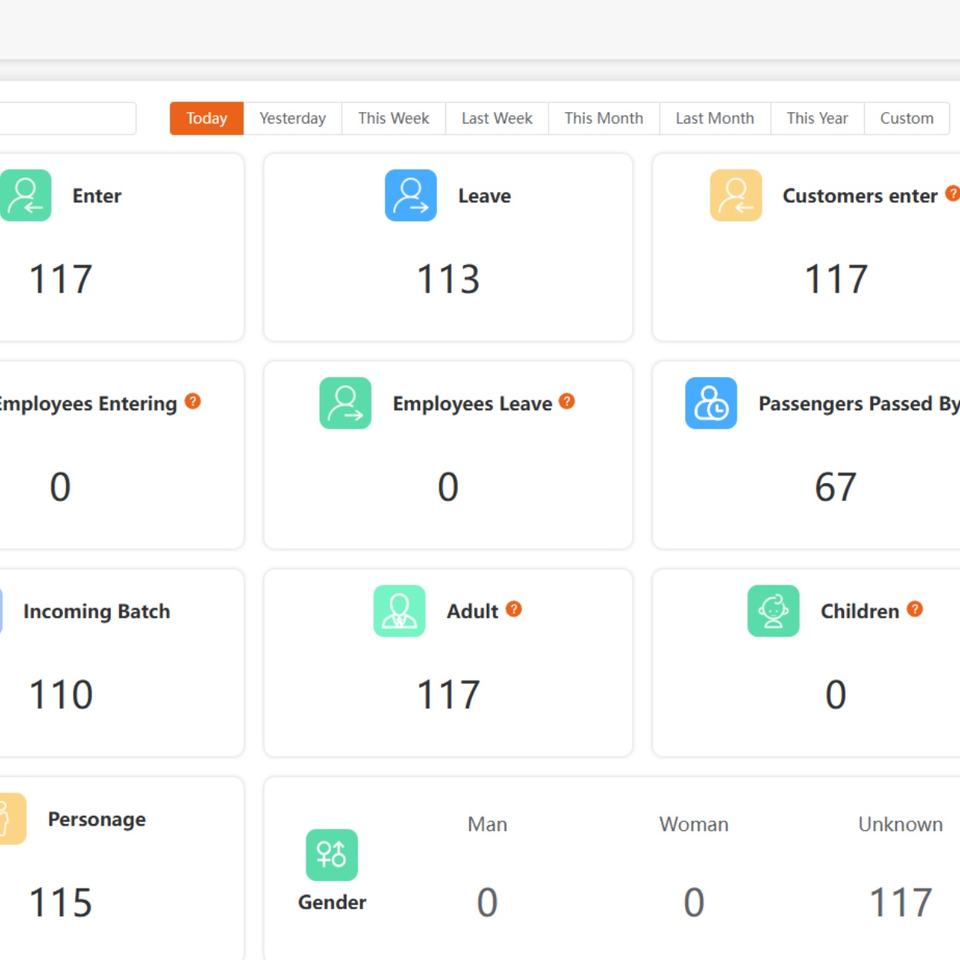The width and height of the screenshot is (960, 960).
Task: Click the blue Passengers Passed By icon
Action: pos(710,403)
